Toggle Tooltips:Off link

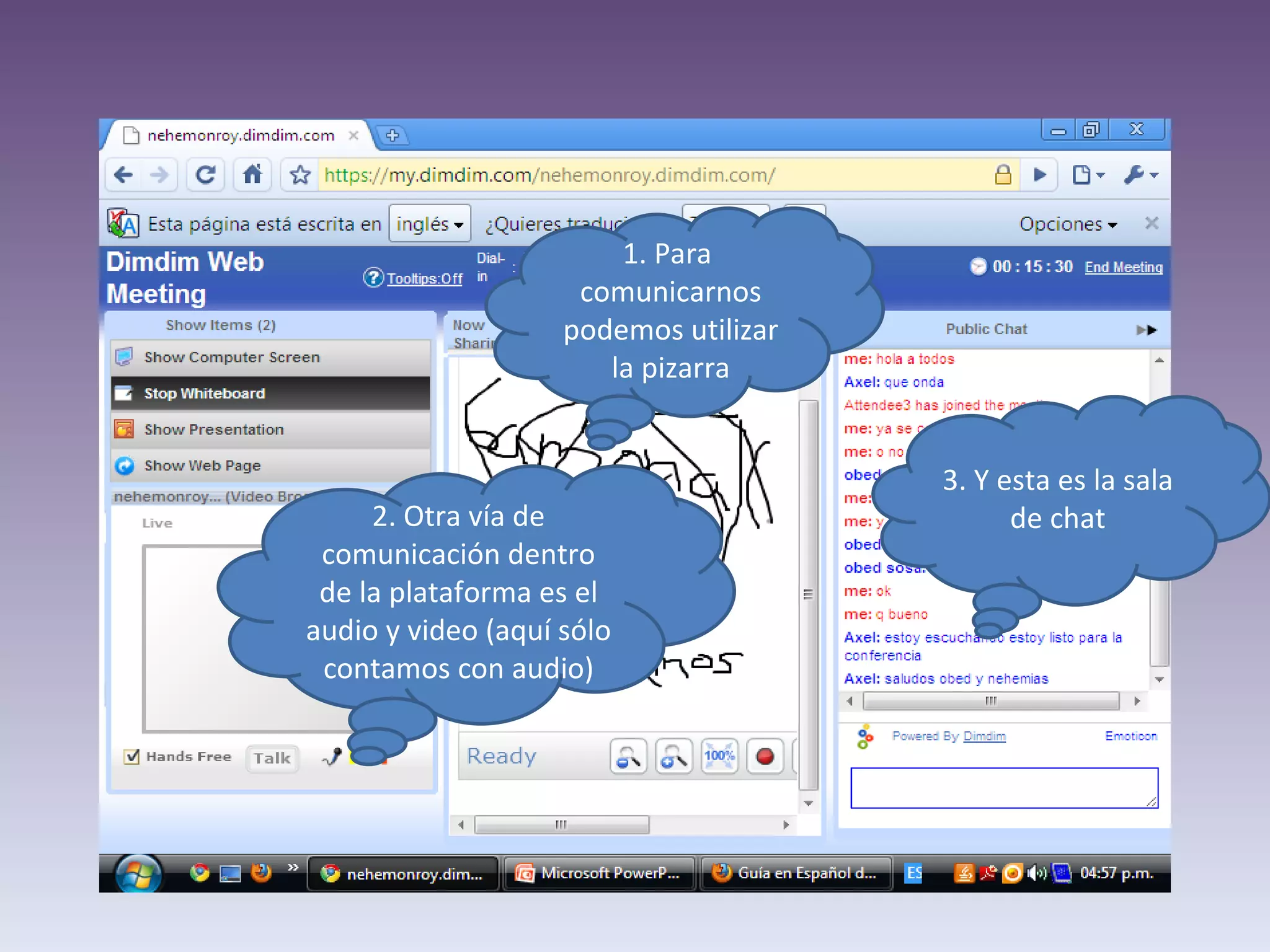425,278
